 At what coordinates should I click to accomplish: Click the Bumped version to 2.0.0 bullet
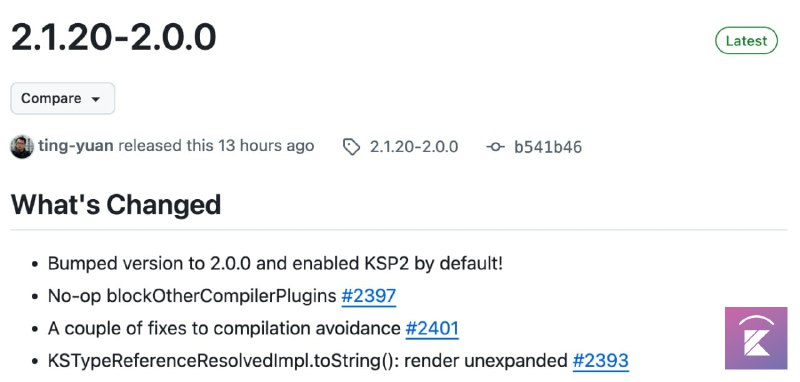tap(276, 264)
